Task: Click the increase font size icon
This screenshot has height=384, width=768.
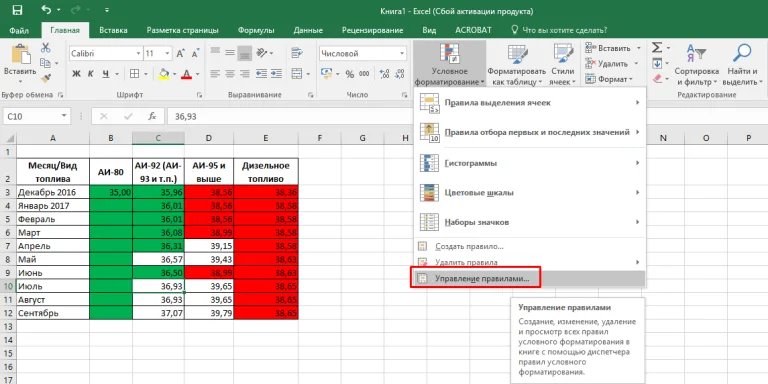Action: pyautogui.click(x=180, y=53)
